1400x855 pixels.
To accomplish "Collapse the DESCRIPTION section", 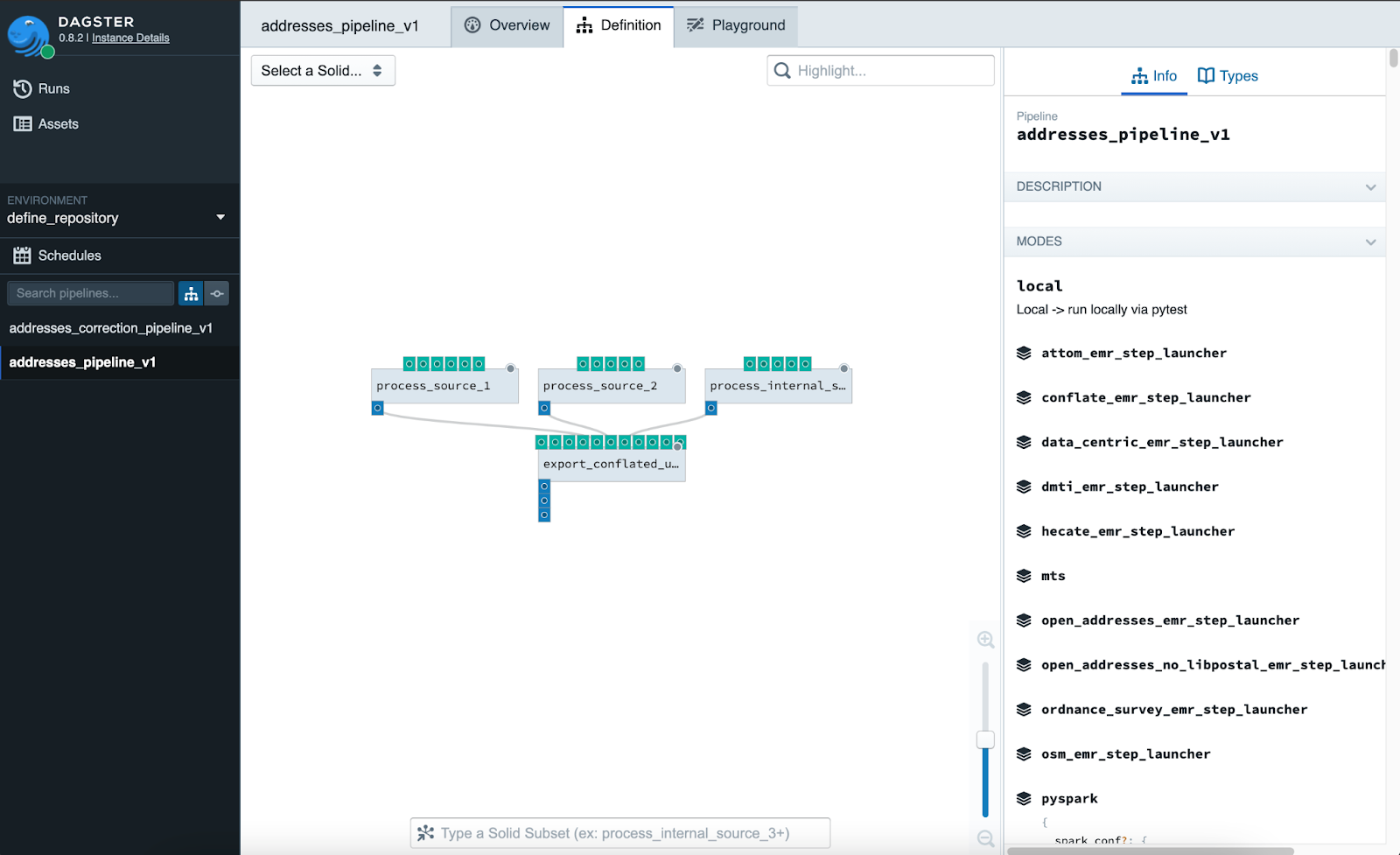I will click(1194, 186).
